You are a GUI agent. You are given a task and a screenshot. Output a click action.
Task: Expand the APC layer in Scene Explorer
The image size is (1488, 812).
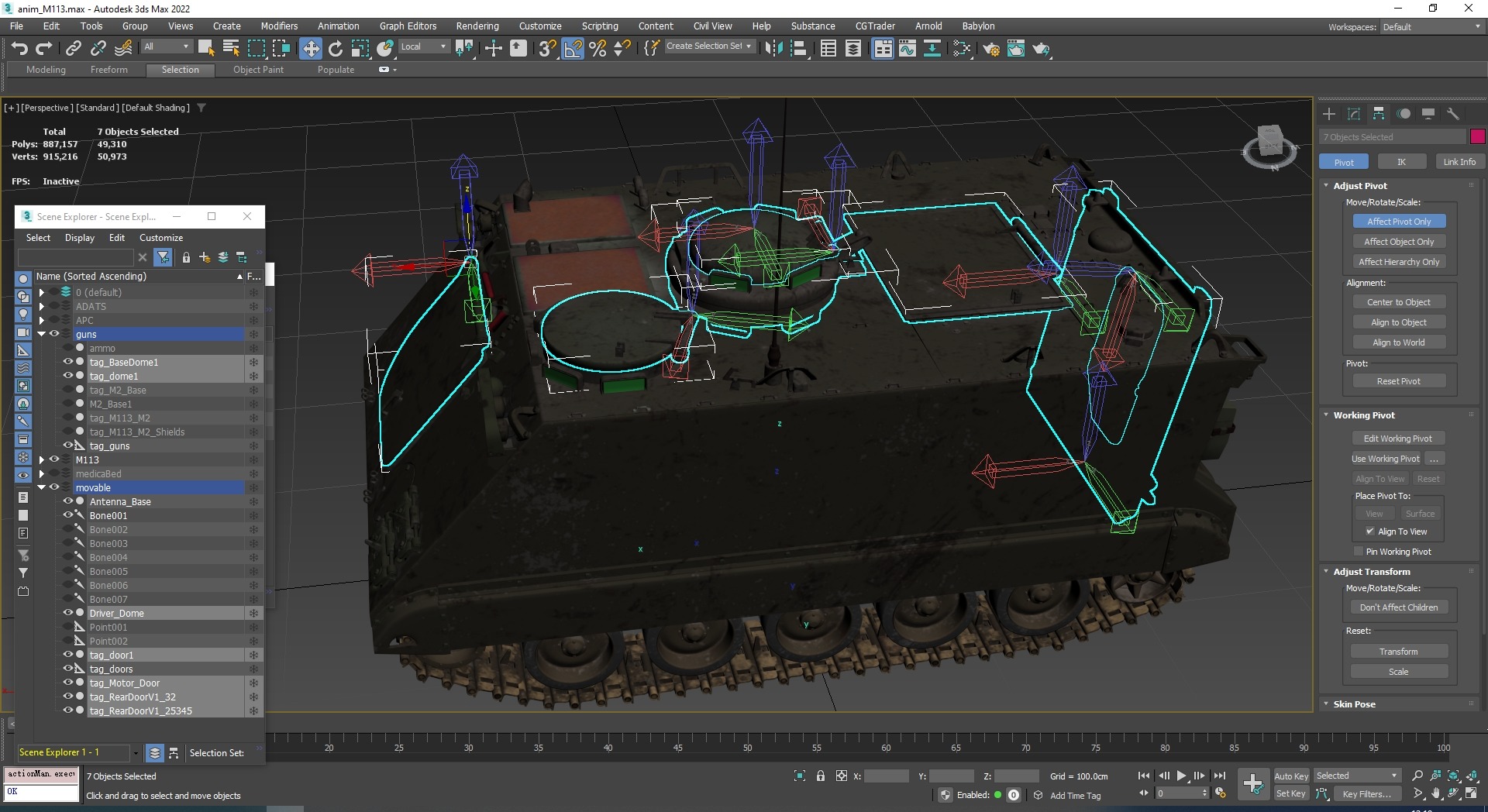(x=42, y=320)
